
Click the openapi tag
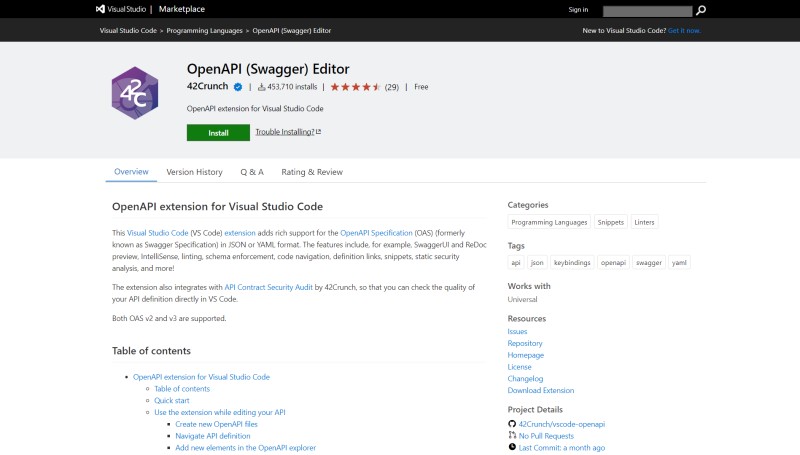[x=613, y=262]
